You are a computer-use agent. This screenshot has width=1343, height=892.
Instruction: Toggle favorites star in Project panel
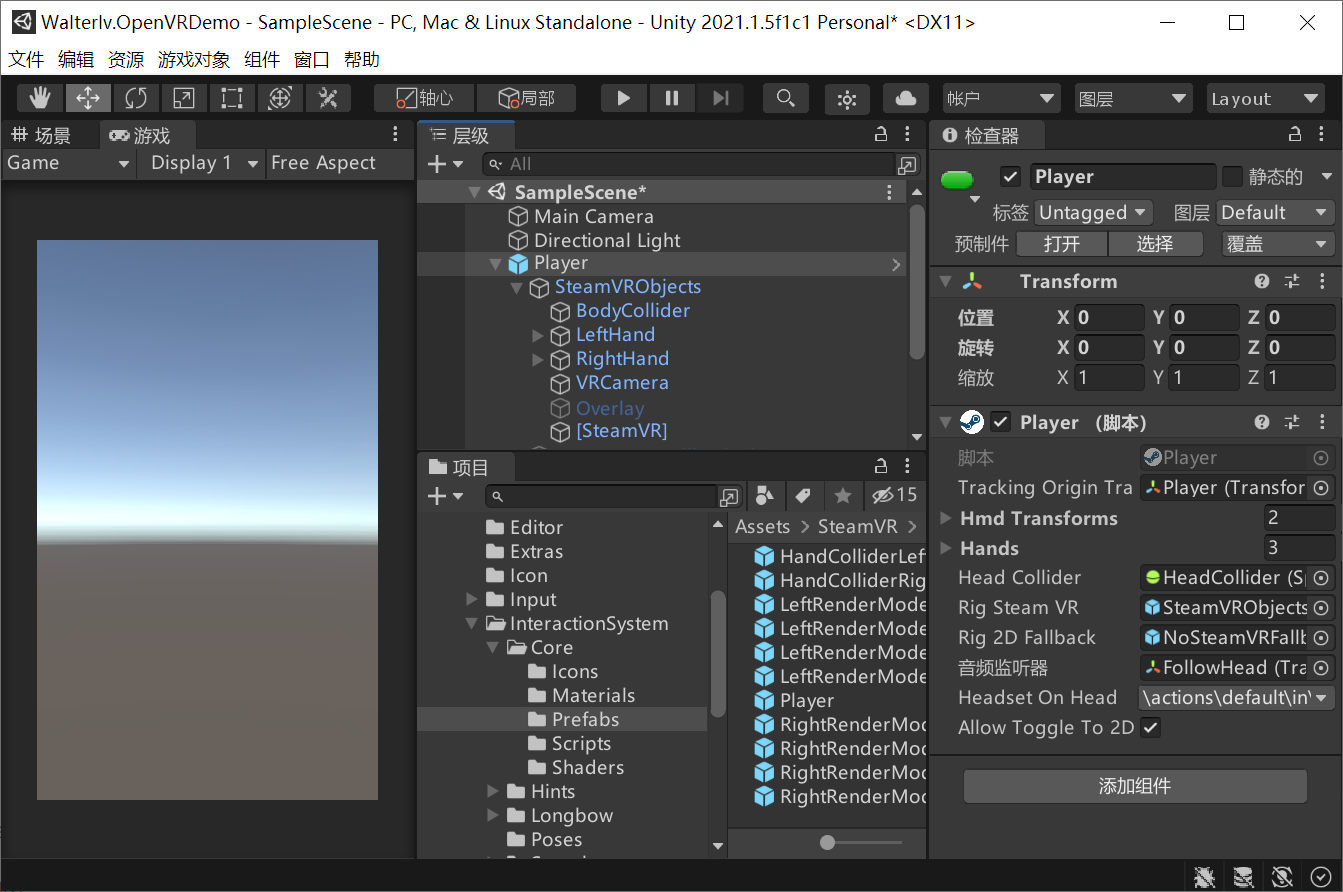tap(843, 495)
